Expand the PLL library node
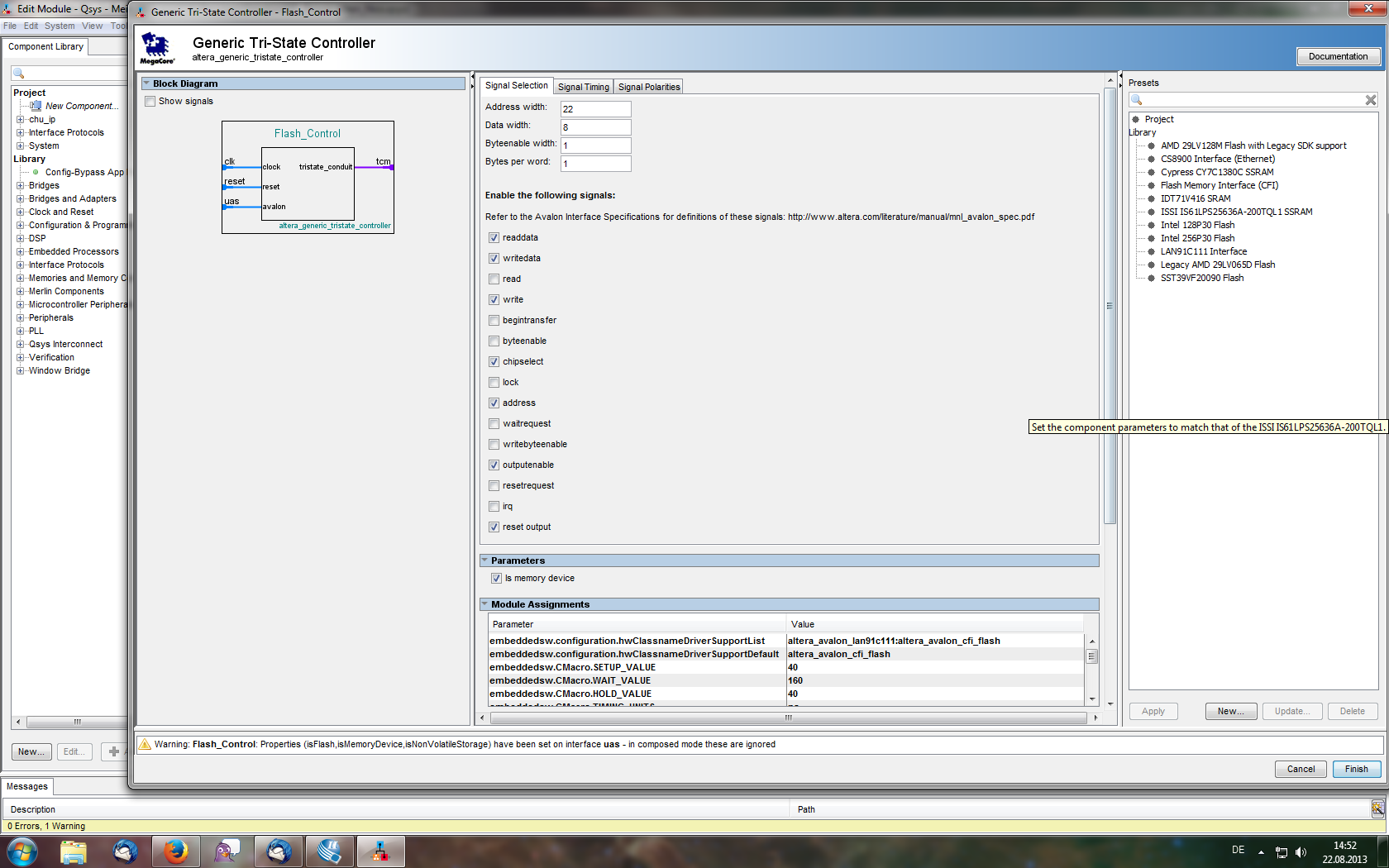 pyautogui.click(x=20, y=331)
